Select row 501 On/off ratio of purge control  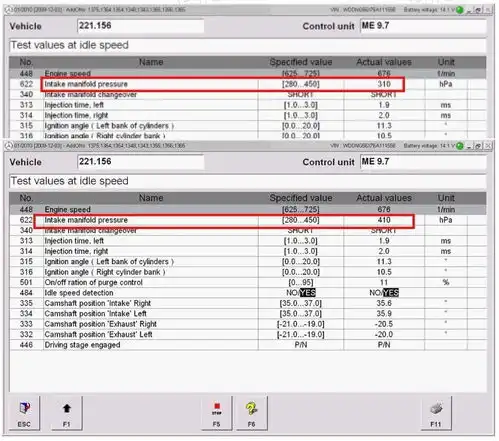[x=248, y=282]
